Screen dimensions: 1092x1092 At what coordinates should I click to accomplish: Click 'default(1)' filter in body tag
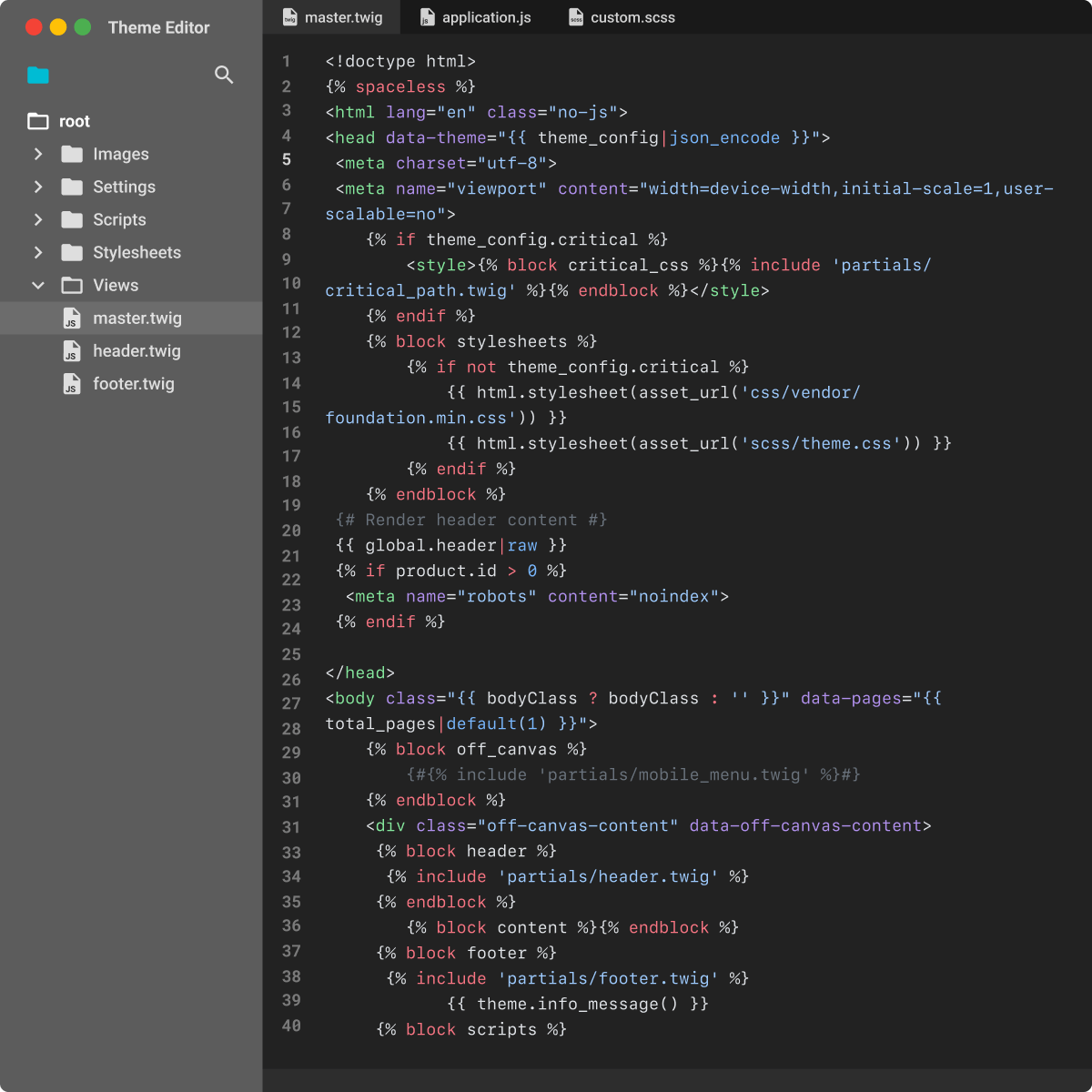tap(497, 723)
